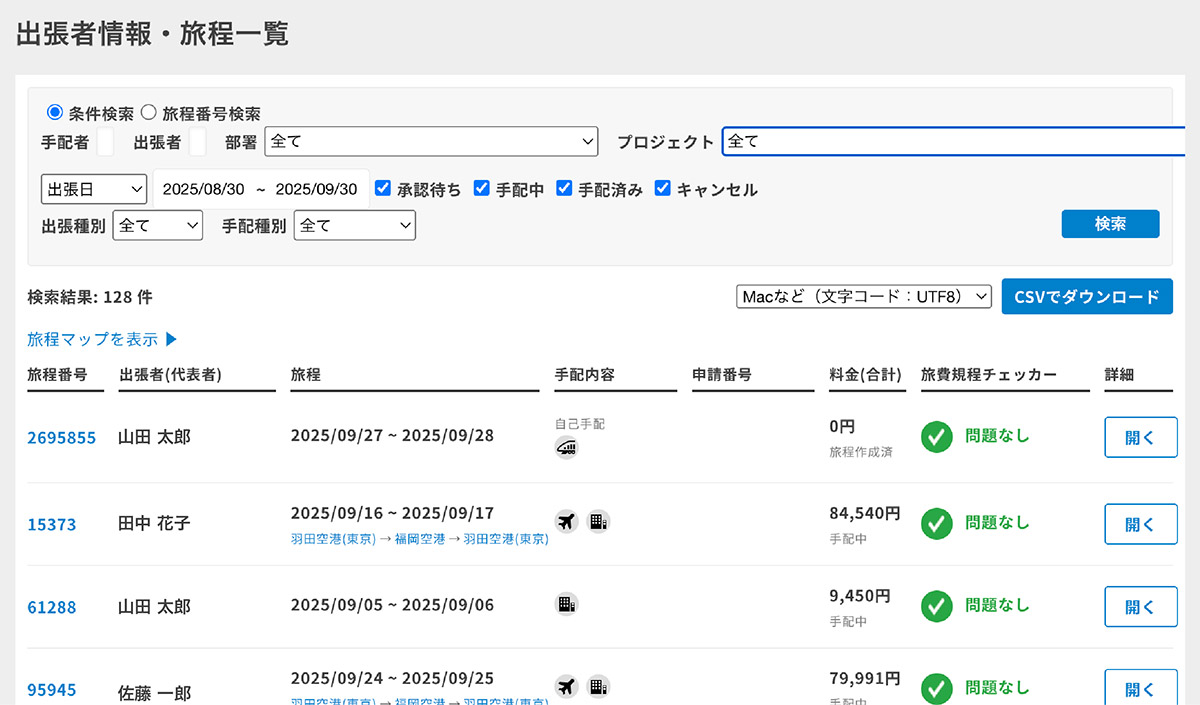Image resolution: width=1200 pixels, height=705 pixels.
Task: Click the flight icon in Sato Ichiro's row
Action: [568, 687]
